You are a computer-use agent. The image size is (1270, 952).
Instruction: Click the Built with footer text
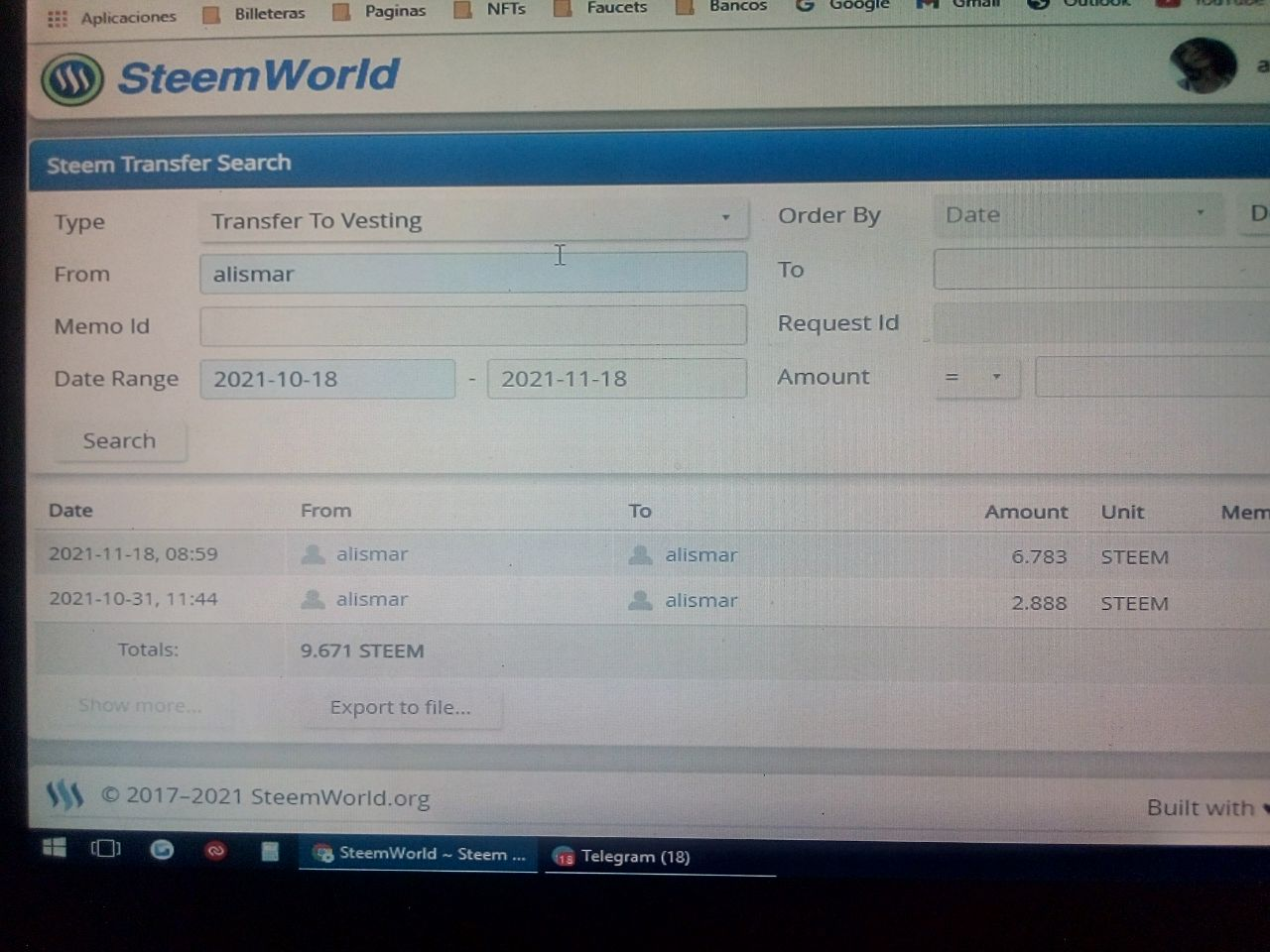coord(1201,807)
